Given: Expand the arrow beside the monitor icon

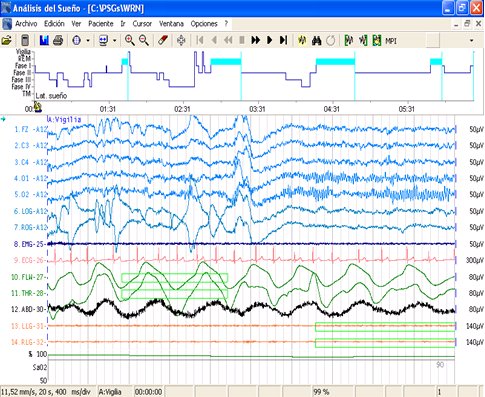Looking at the screenshot, I should tap(114, 41).
